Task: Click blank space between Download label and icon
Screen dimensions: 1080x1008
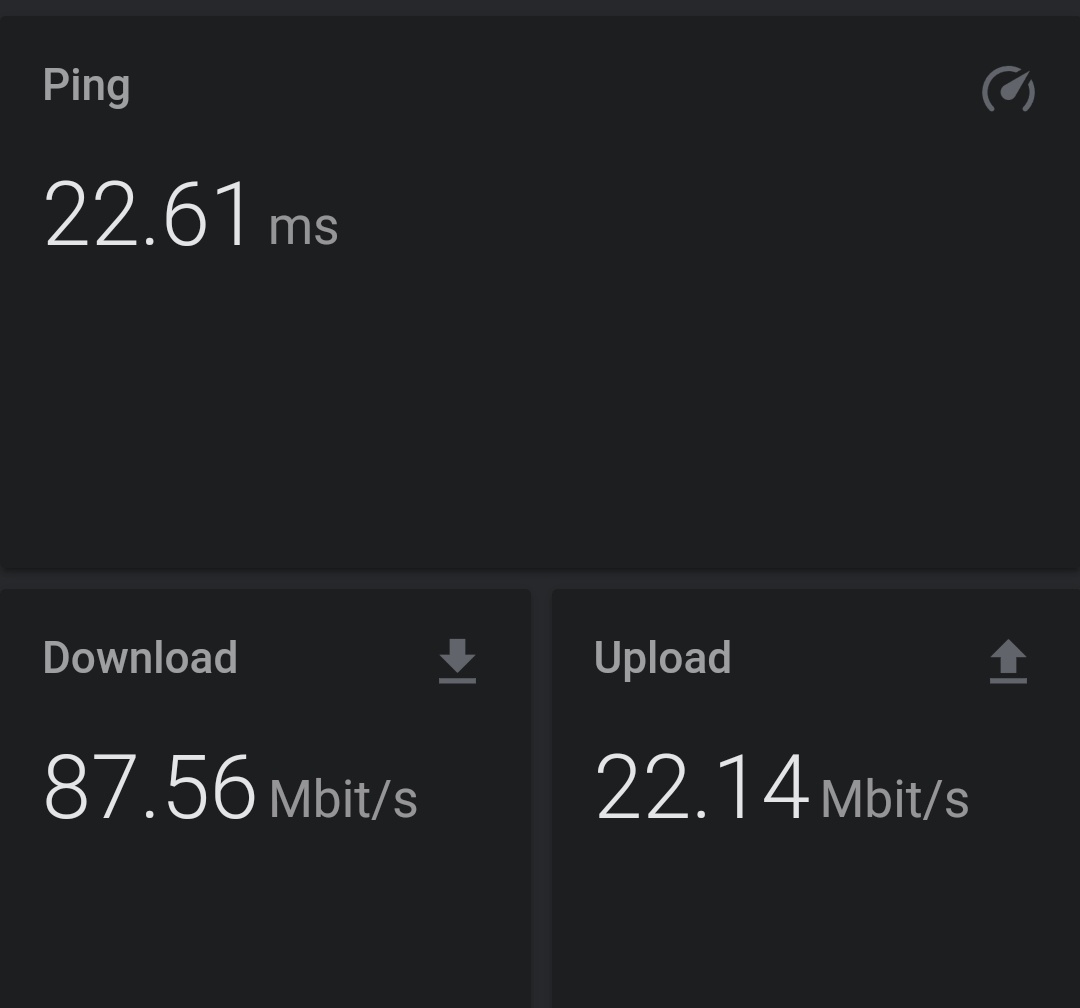Action: point(338,659)
